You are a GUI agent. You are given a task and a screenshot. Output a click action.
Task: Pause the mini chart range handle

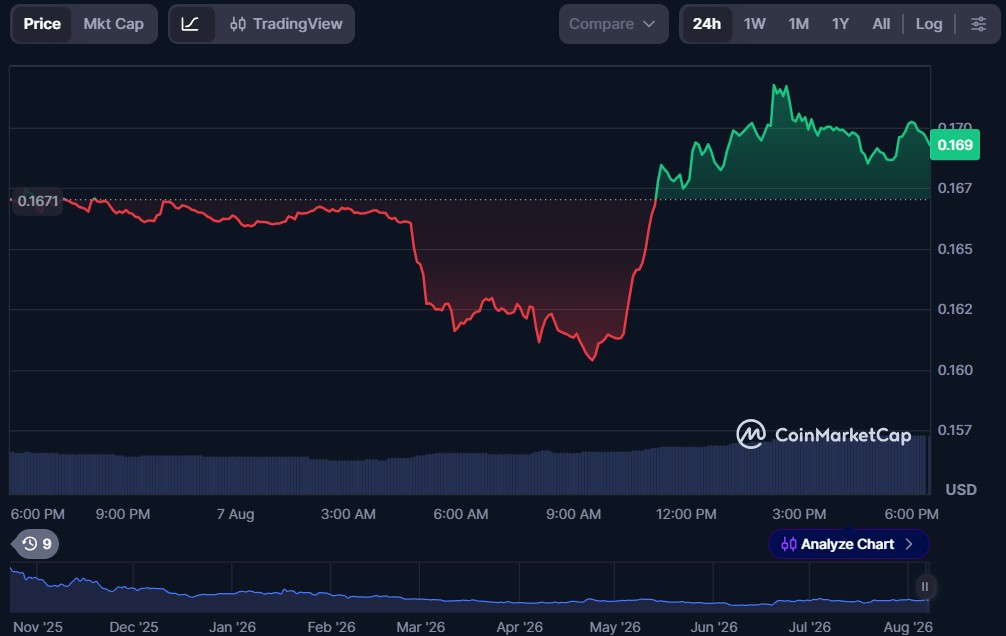tap(925, 587)
